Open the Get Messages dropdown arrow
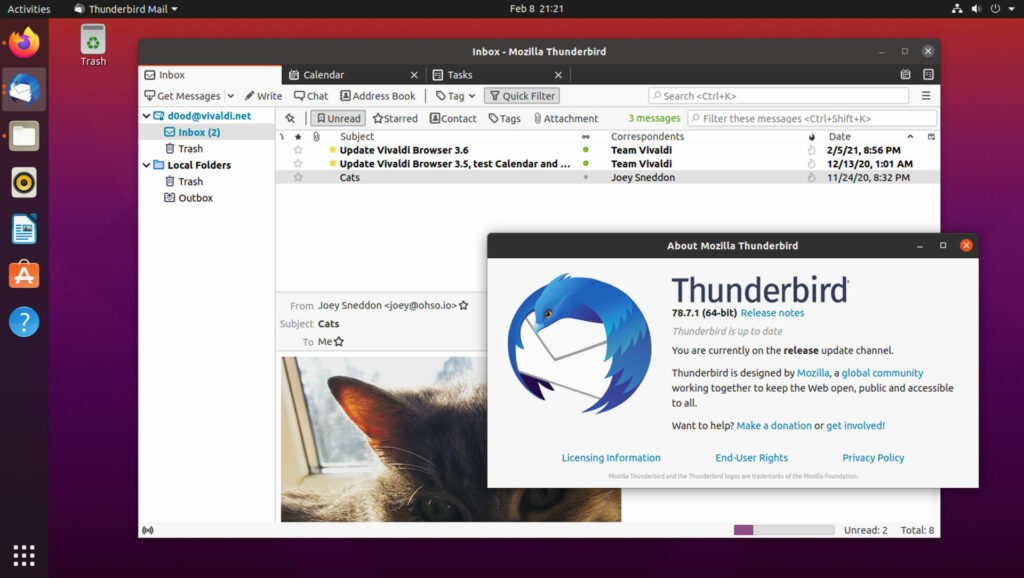Image resolution: width=1024 pixels, height=578 pixels. (x=231, y=96)
